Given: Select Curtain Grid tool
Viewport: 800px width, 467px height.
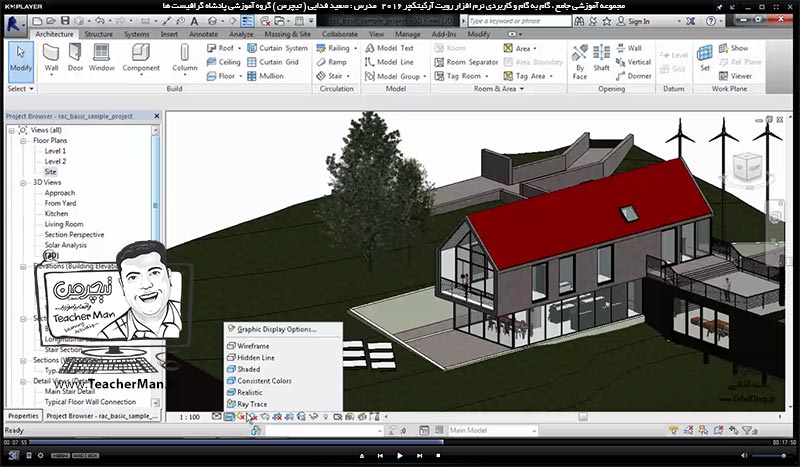Looking at the screenshot, I should (x=273, y=62).
